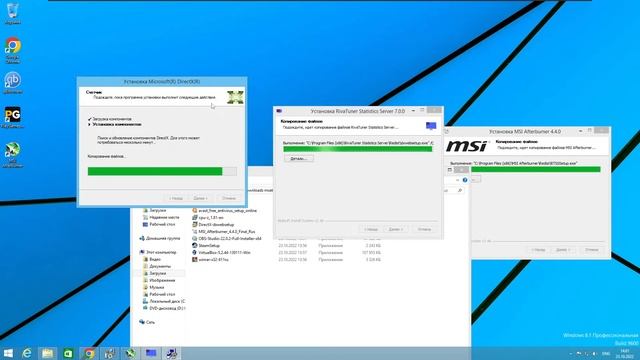Click the RivaTuner title bar icon
This screenshot has width=640, height=360.
[279, 111]
